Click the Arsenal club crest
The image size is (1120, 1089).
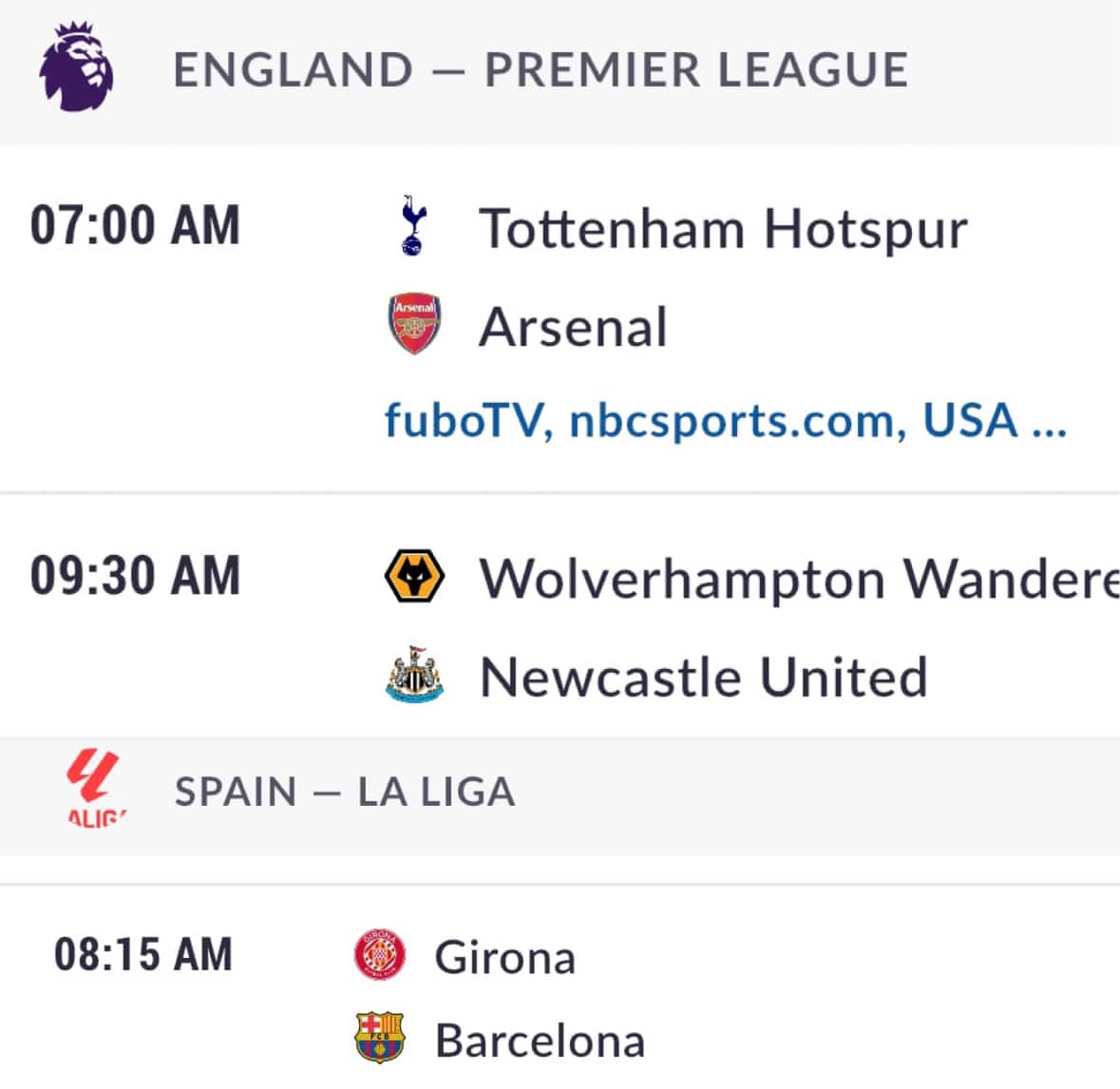click(414, 323)
